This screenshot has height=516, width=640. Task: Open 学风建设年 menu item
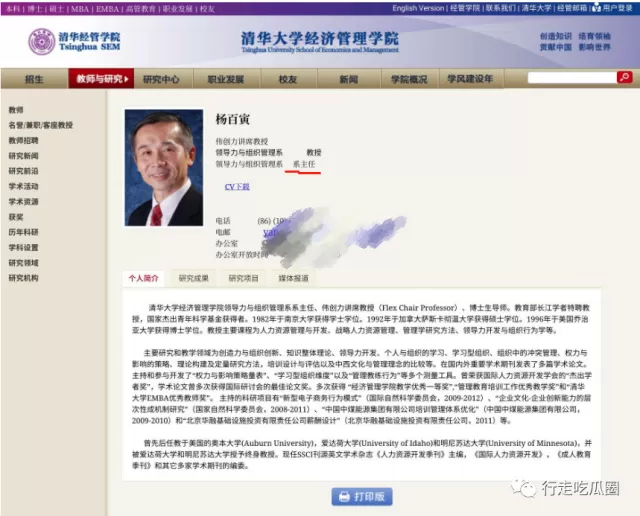(470, 79)
